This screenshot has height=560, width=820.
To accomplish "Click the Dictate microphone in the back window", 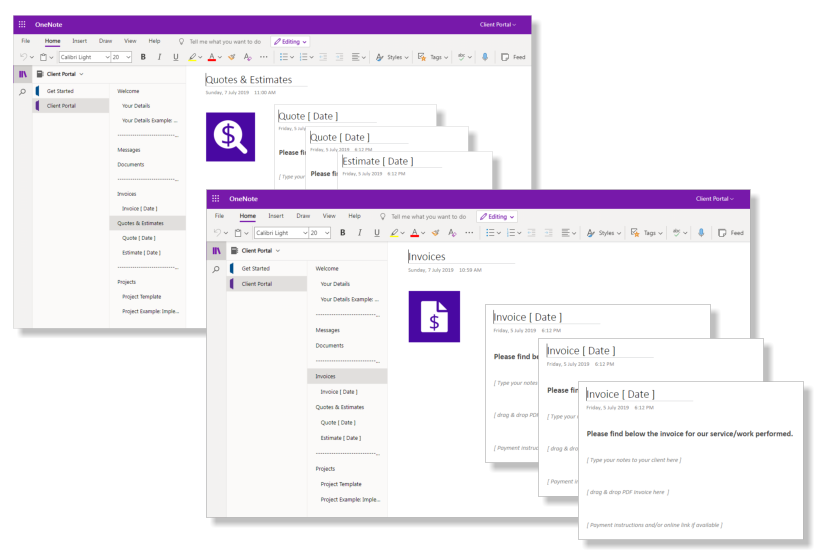I will [485, 57].
